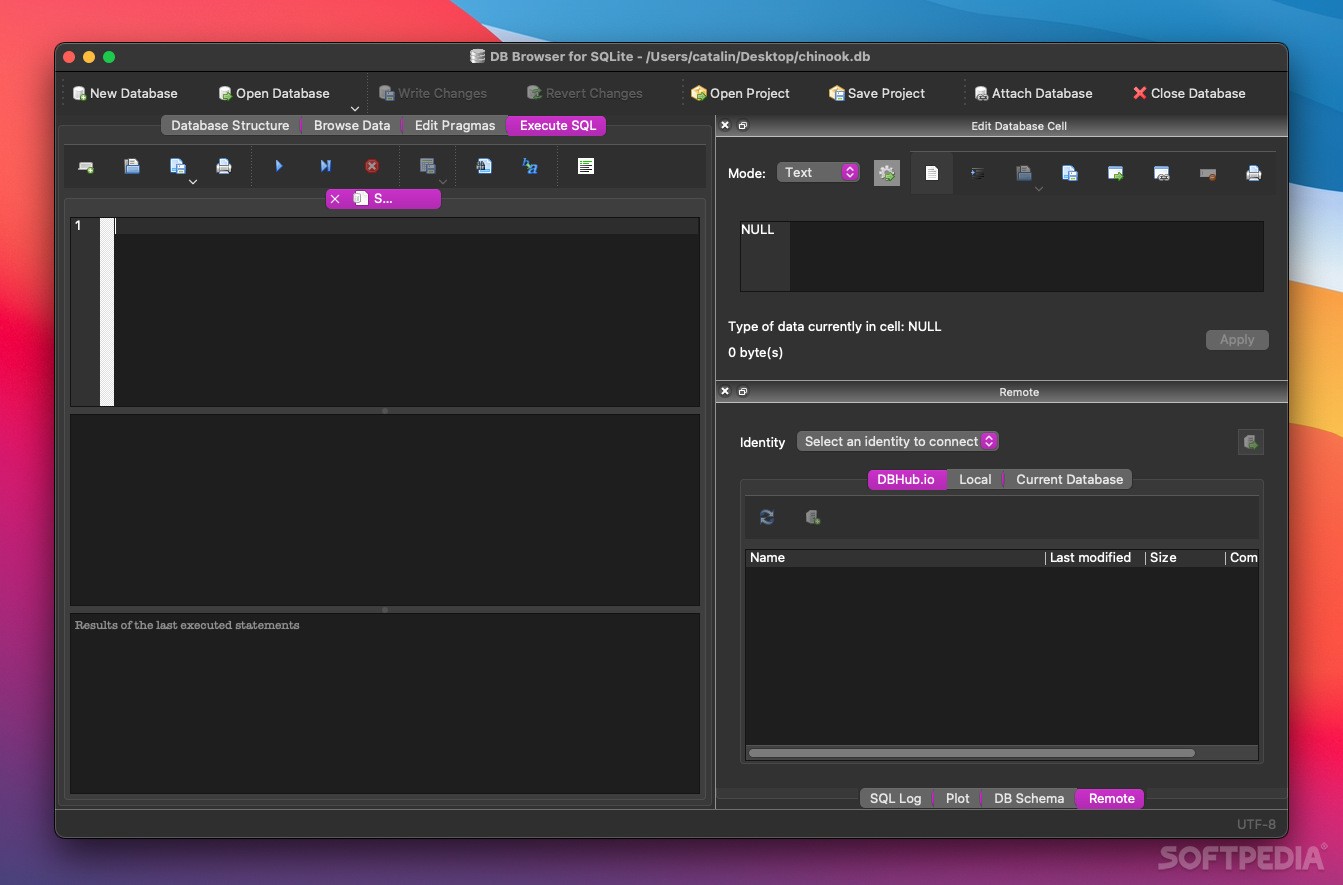This screenshot has width=1343, height=885.
Task: Set cell to NULL icon
Action: click(x=1208, y=173)
